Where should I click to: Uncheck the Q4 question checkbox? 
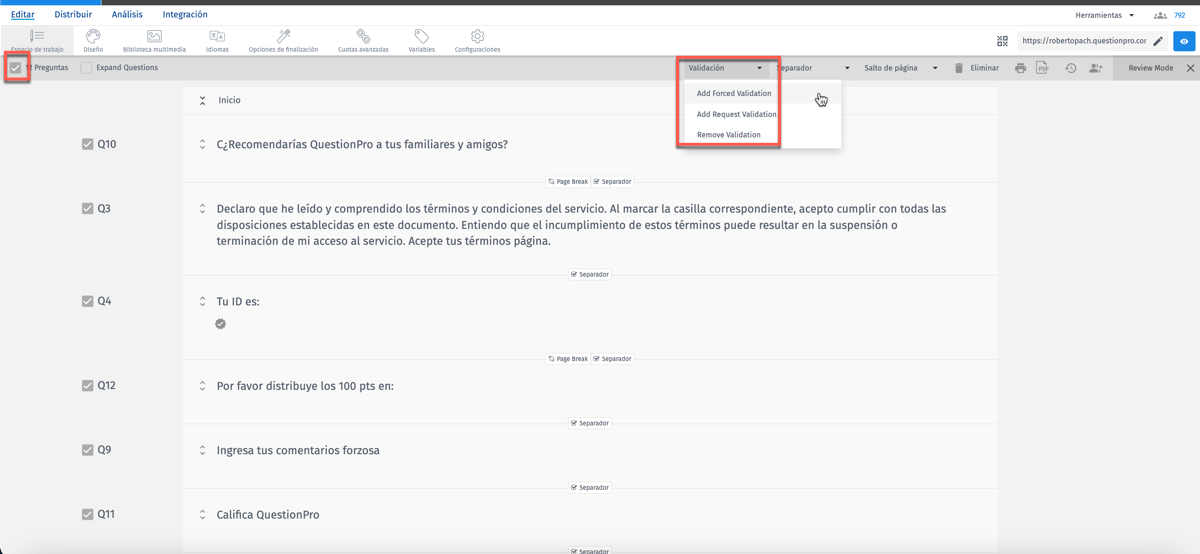[x=88, y=301]
